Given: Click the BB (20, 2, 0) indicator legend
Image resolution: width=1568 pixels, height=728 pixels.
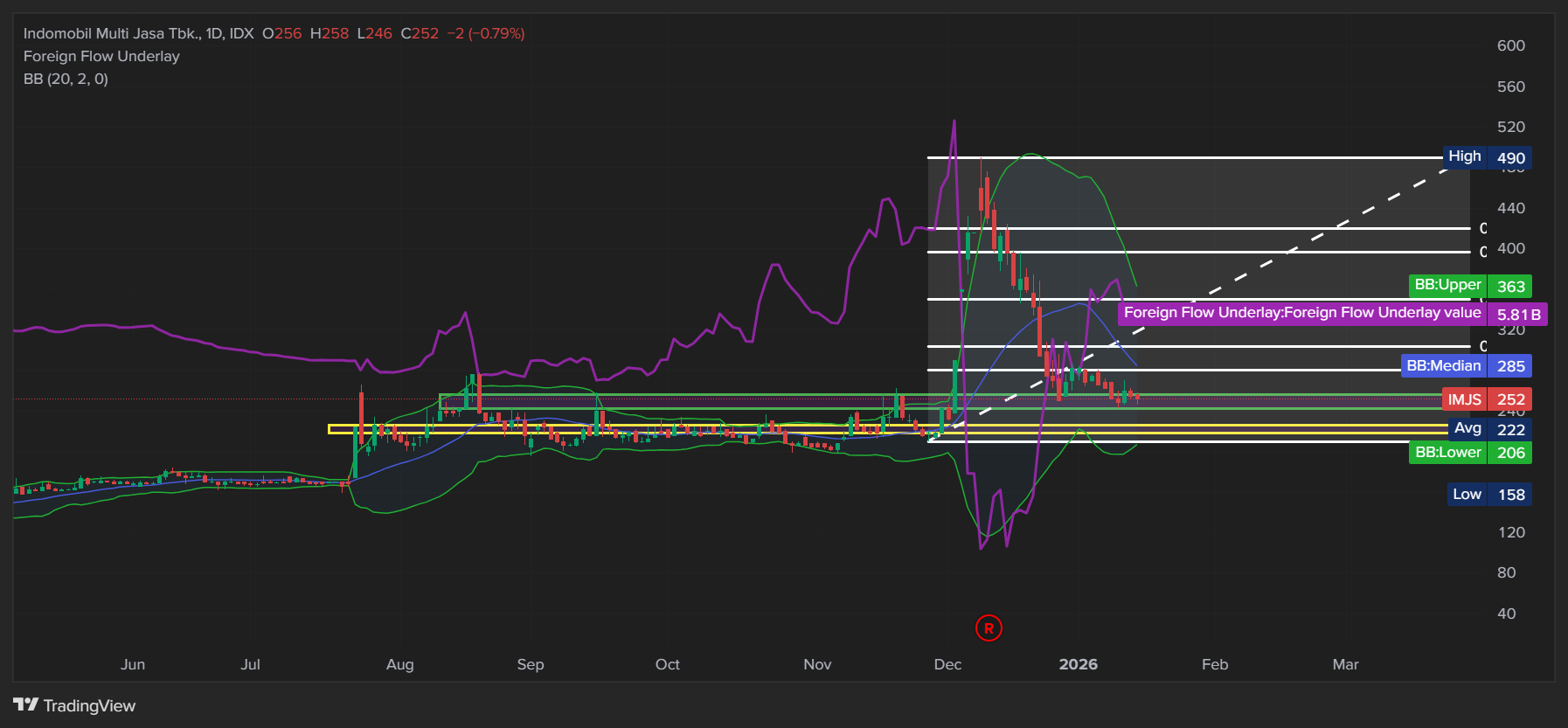Looking at the screenshot, I should [x=66, y=79].
